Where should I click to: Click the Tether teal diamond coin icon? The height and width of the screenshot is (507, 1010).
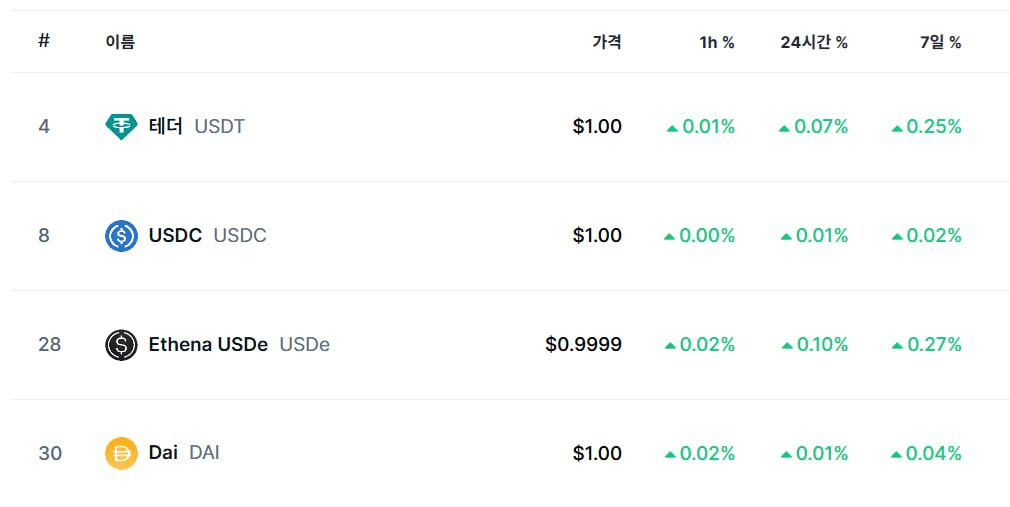[x=121, y=126]
